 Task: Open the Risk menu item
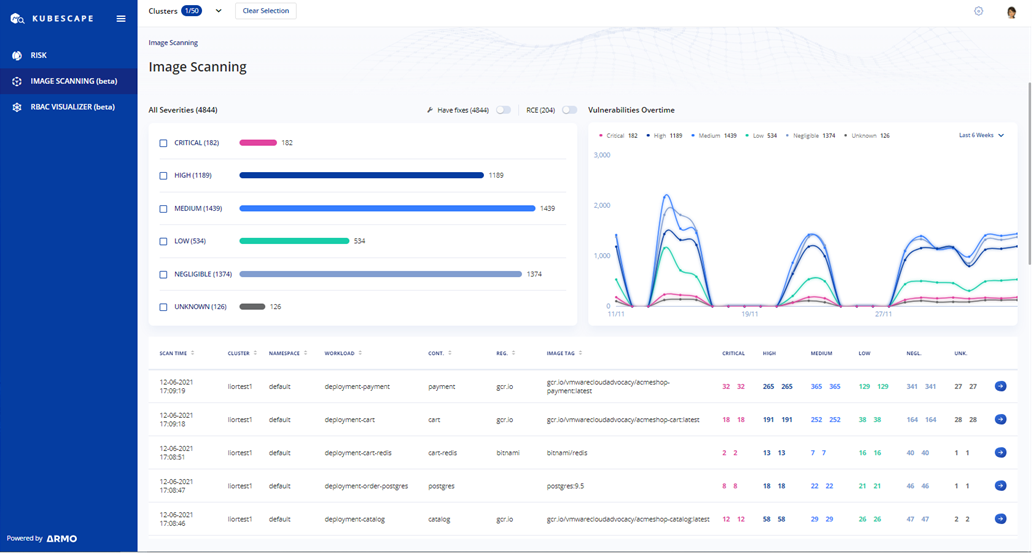[x=38, y=56]
